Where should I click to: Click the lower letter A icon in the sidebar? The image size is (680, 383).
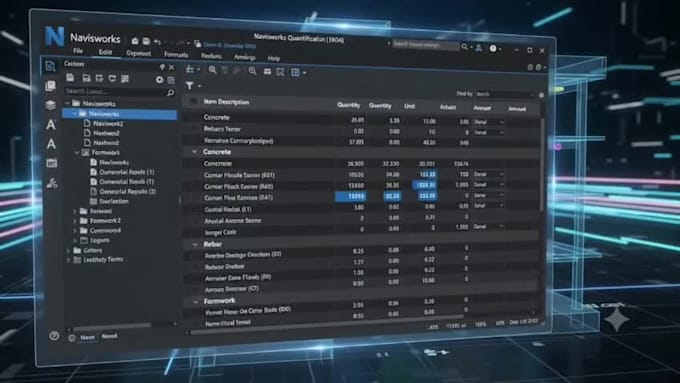tap(51, 144)
